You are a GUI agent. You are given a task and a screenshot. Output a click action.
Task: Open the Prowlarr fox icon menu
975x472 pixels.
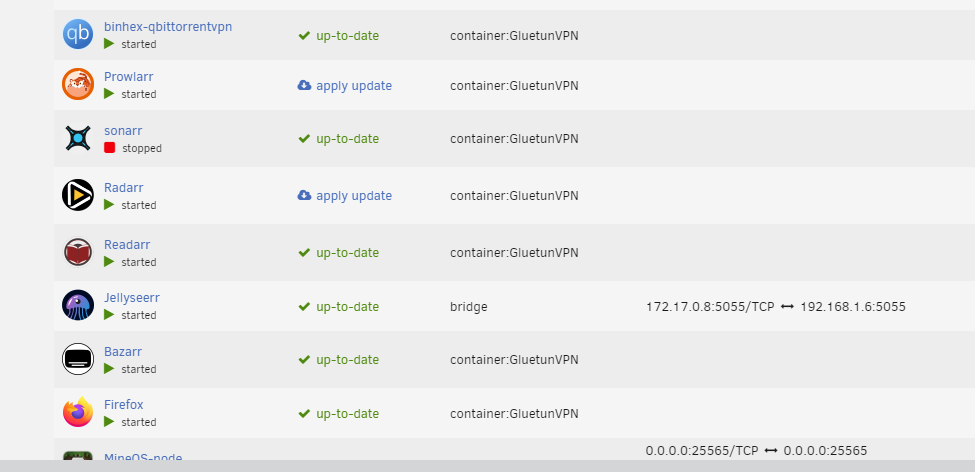78,84
